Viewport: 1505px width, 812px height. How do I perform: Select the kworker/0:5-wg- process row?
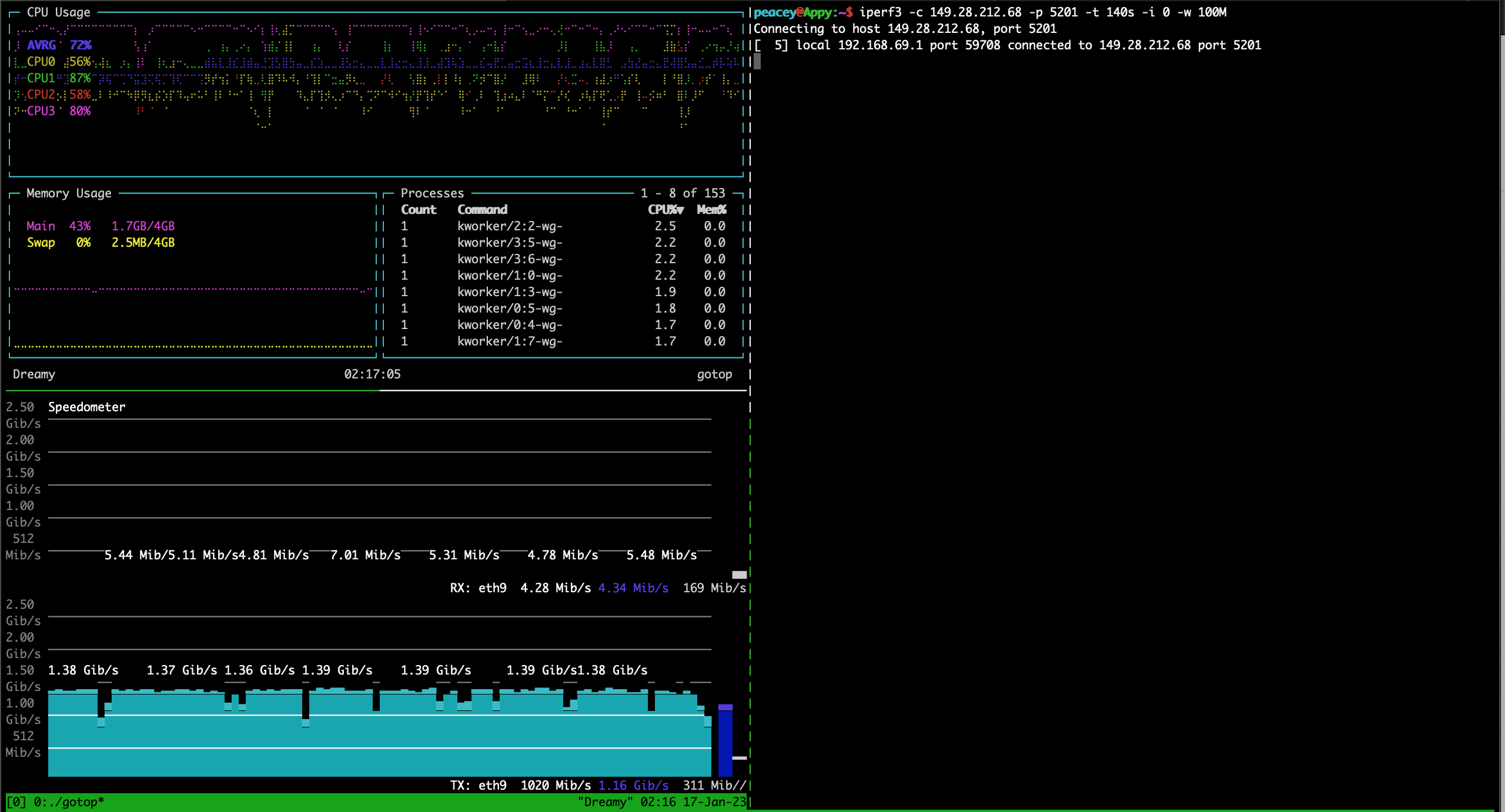(563, 308)
